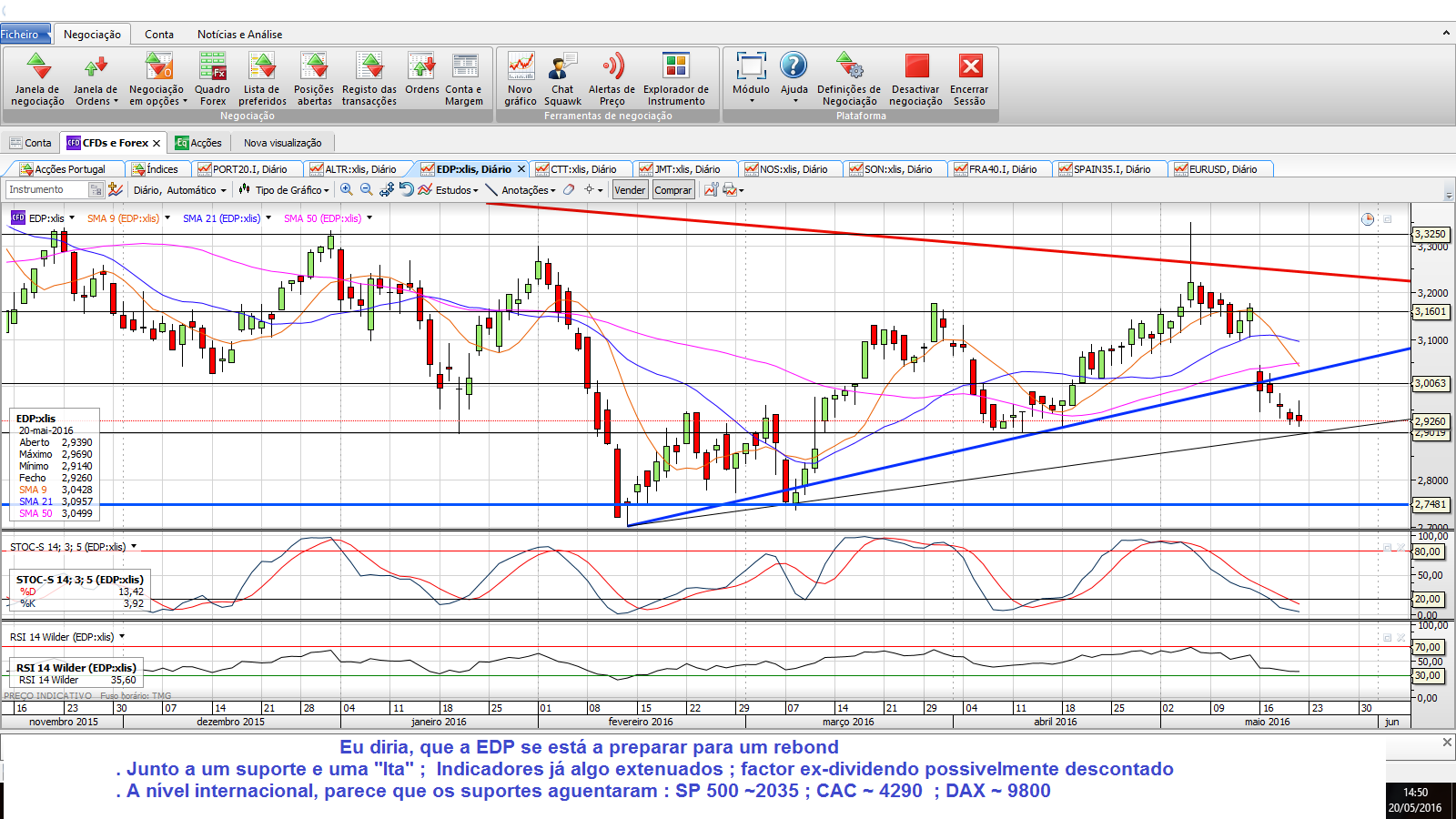Open Posições abertas panel
This screenshot has height=819, width=1456.
tap(314, 79)
